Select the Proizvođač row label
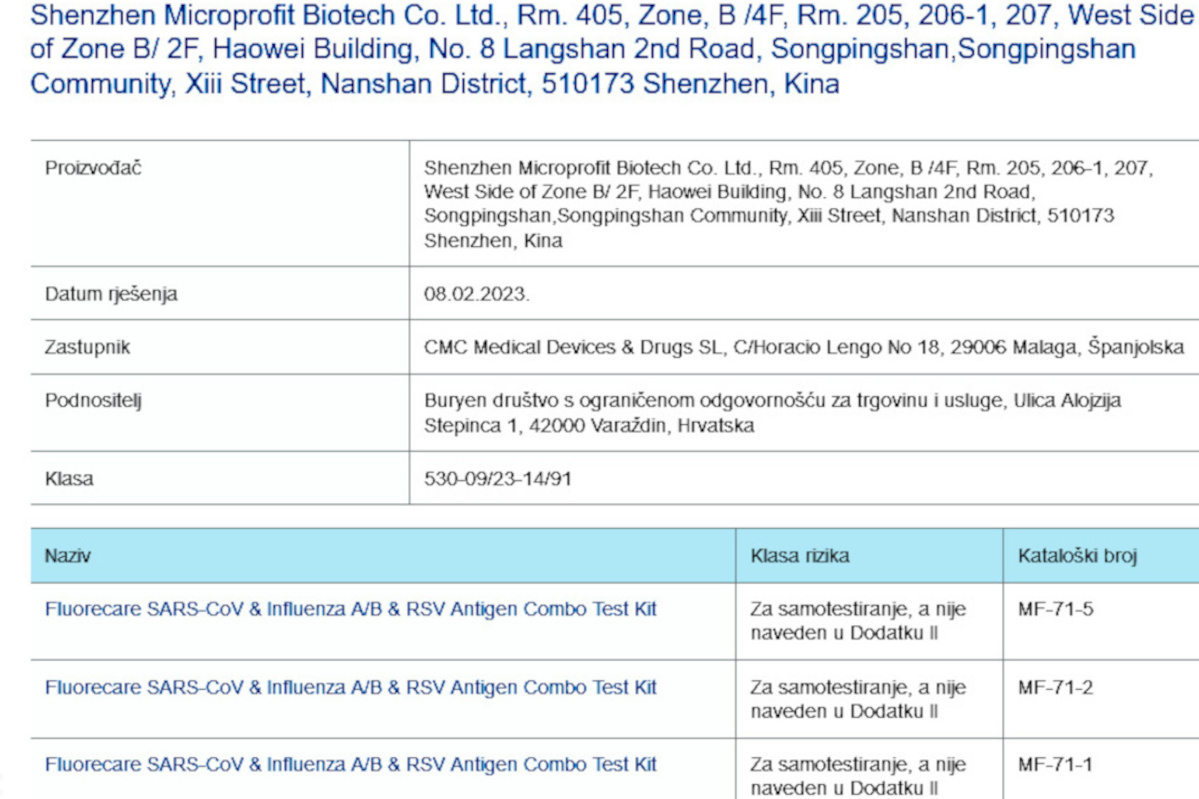The width and height of the screenshot is (1199, 799). pyautogui.click(x=93, y=168)
